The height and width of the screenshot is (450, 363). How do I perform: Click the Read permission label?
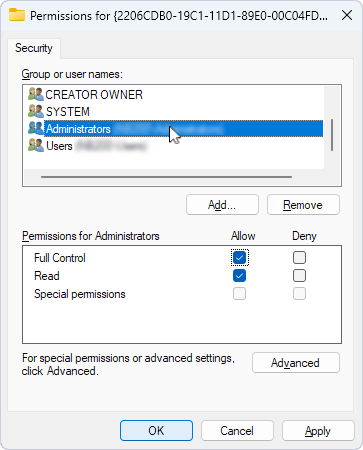pyautogui.click(x=47, y=276)
